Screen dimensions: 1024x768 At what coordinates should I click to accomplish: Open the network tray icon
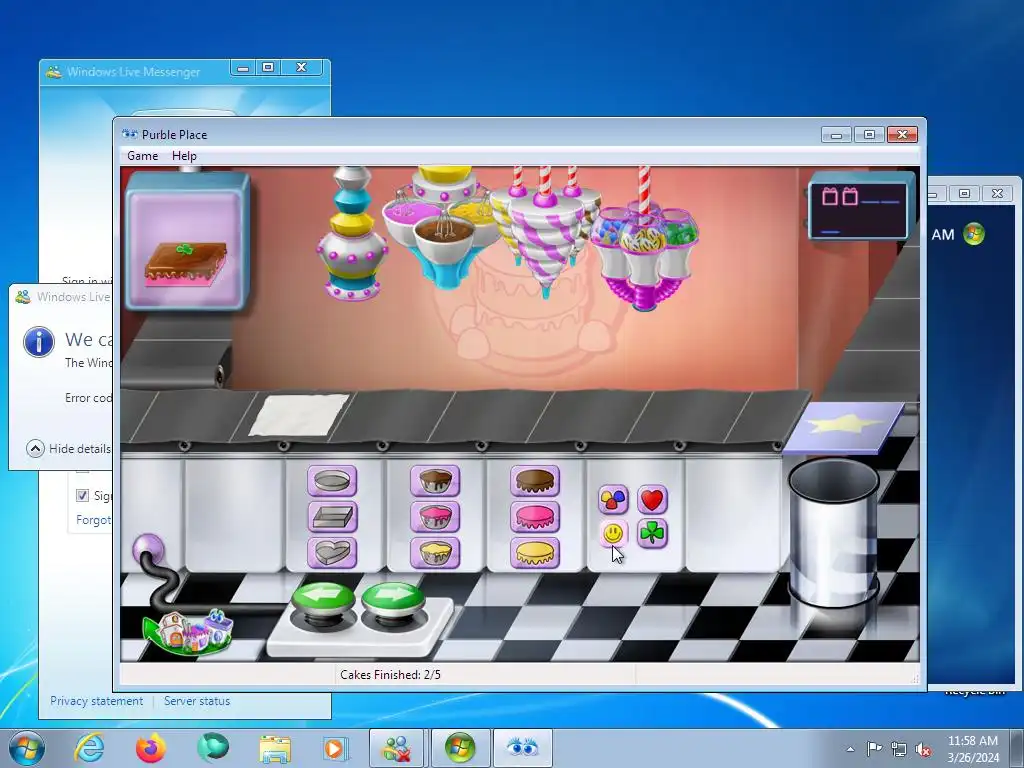(899, 749)
